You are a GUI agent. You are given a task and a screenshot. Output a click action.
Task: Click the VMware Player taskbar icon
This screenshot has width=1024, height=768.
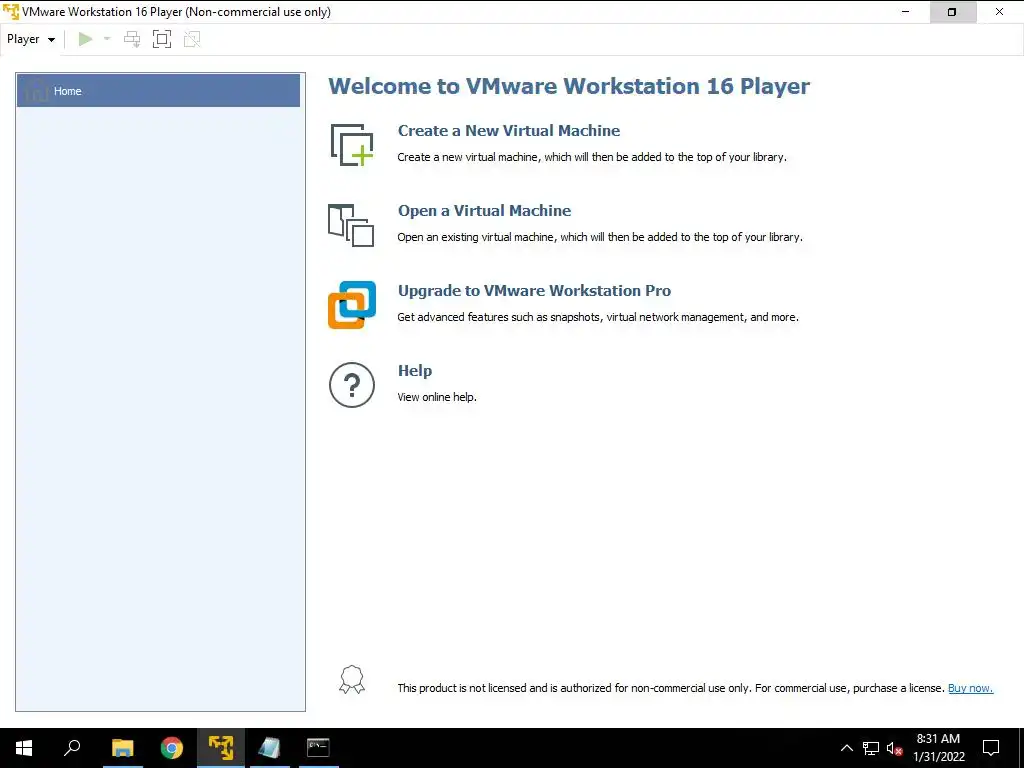221,748
